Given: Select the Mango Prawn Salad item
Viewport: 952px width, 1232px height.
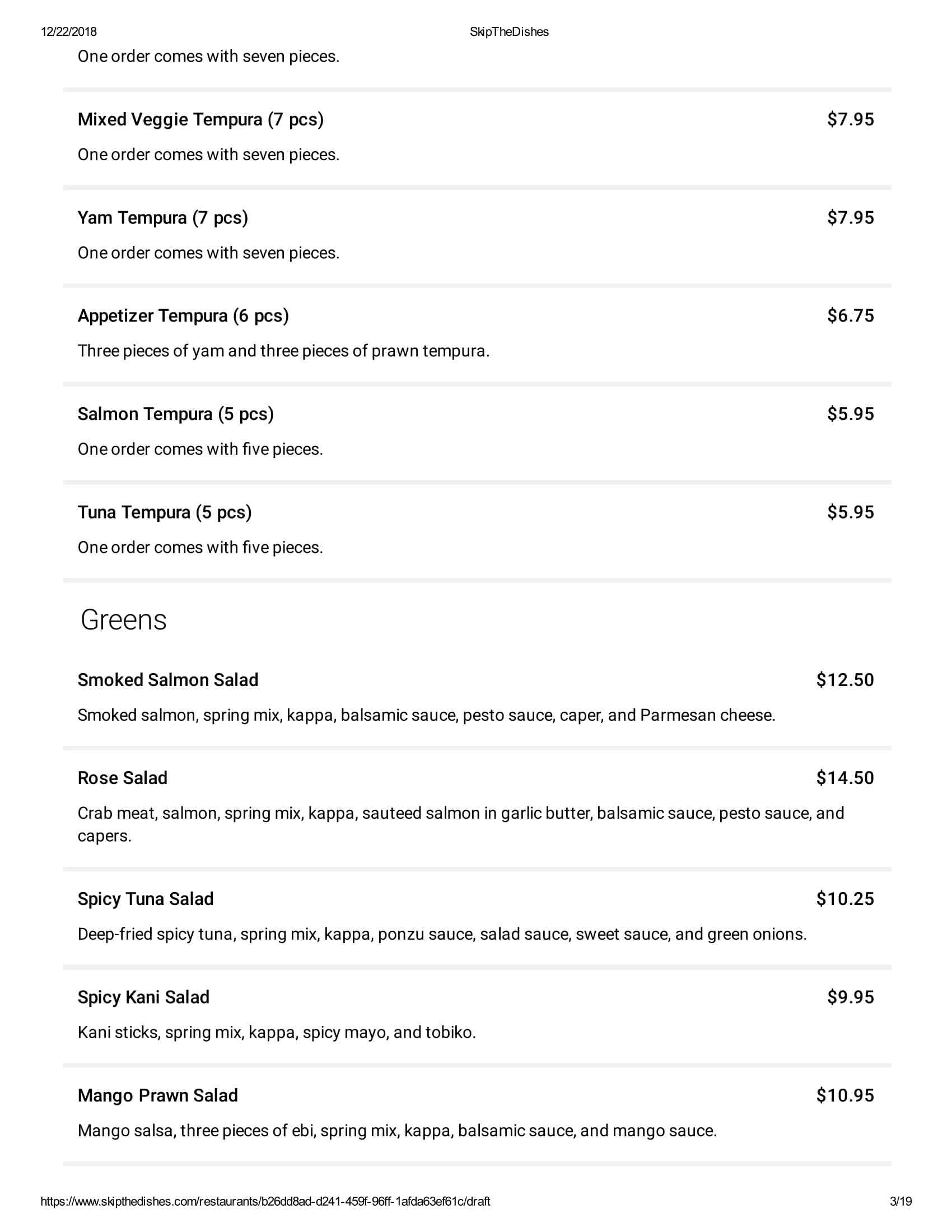Looking at the screenshot, I should (x=157, y=1095).
